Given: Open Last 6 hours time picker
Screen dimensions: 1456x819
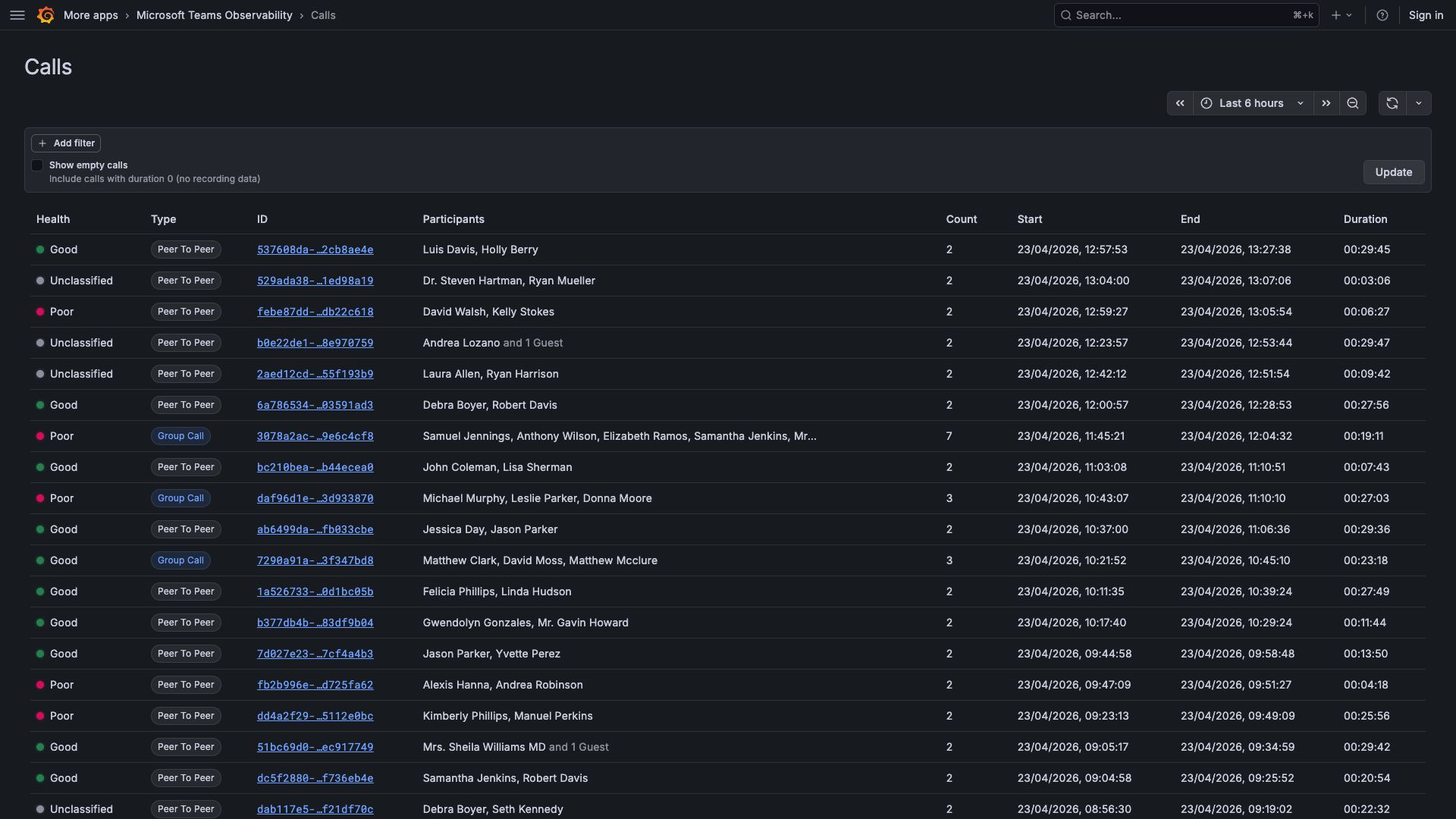Looking at the screenshot, I should [1252, 103].
